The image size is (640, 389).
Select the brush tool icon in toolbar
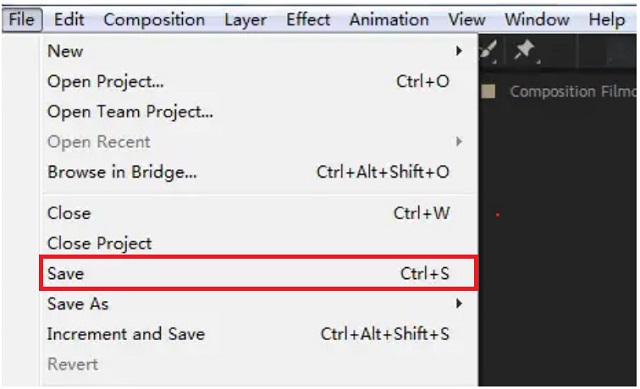489,51
